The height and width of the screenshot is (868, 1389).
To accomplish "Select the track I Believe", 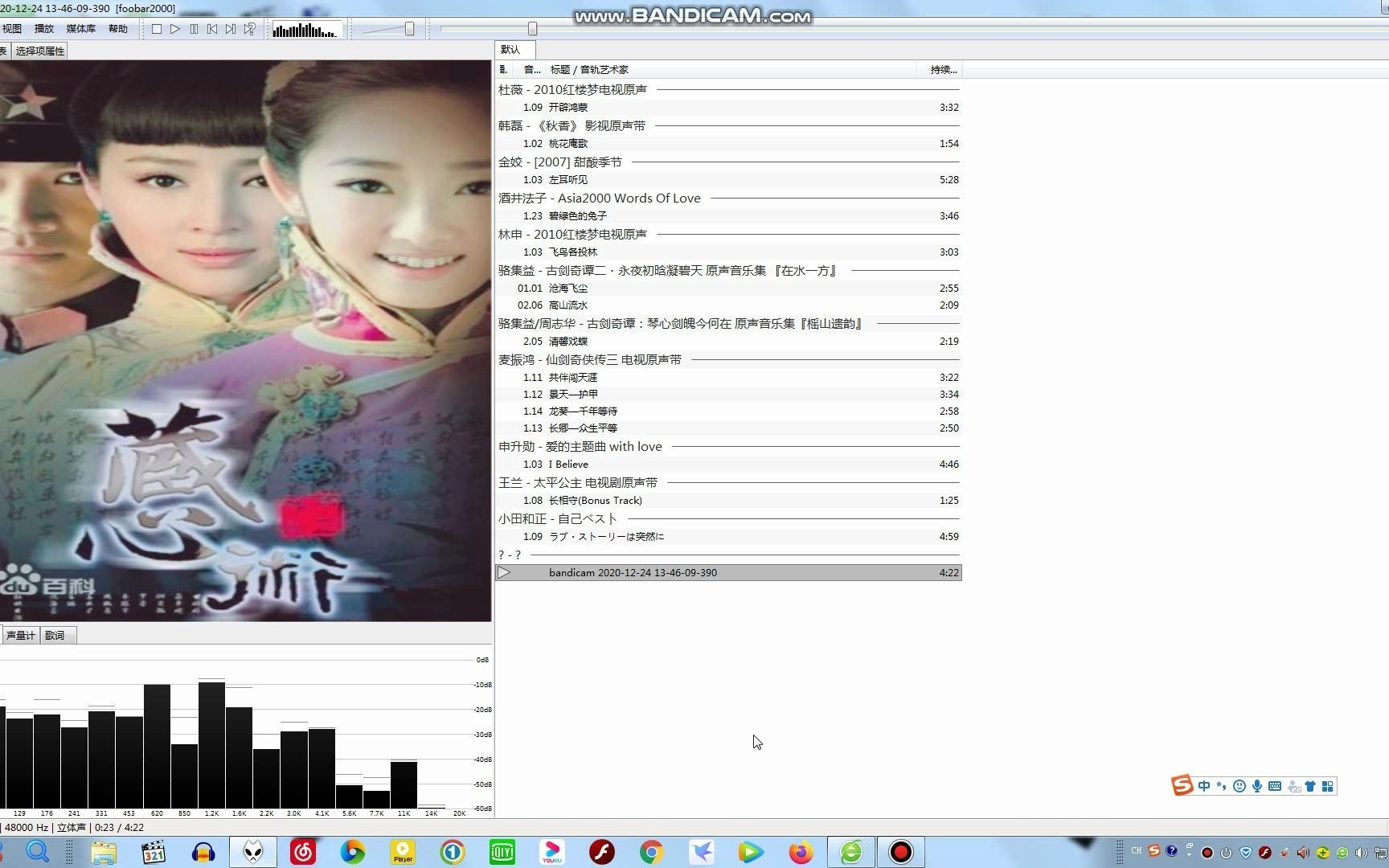I will coord(728,464).
